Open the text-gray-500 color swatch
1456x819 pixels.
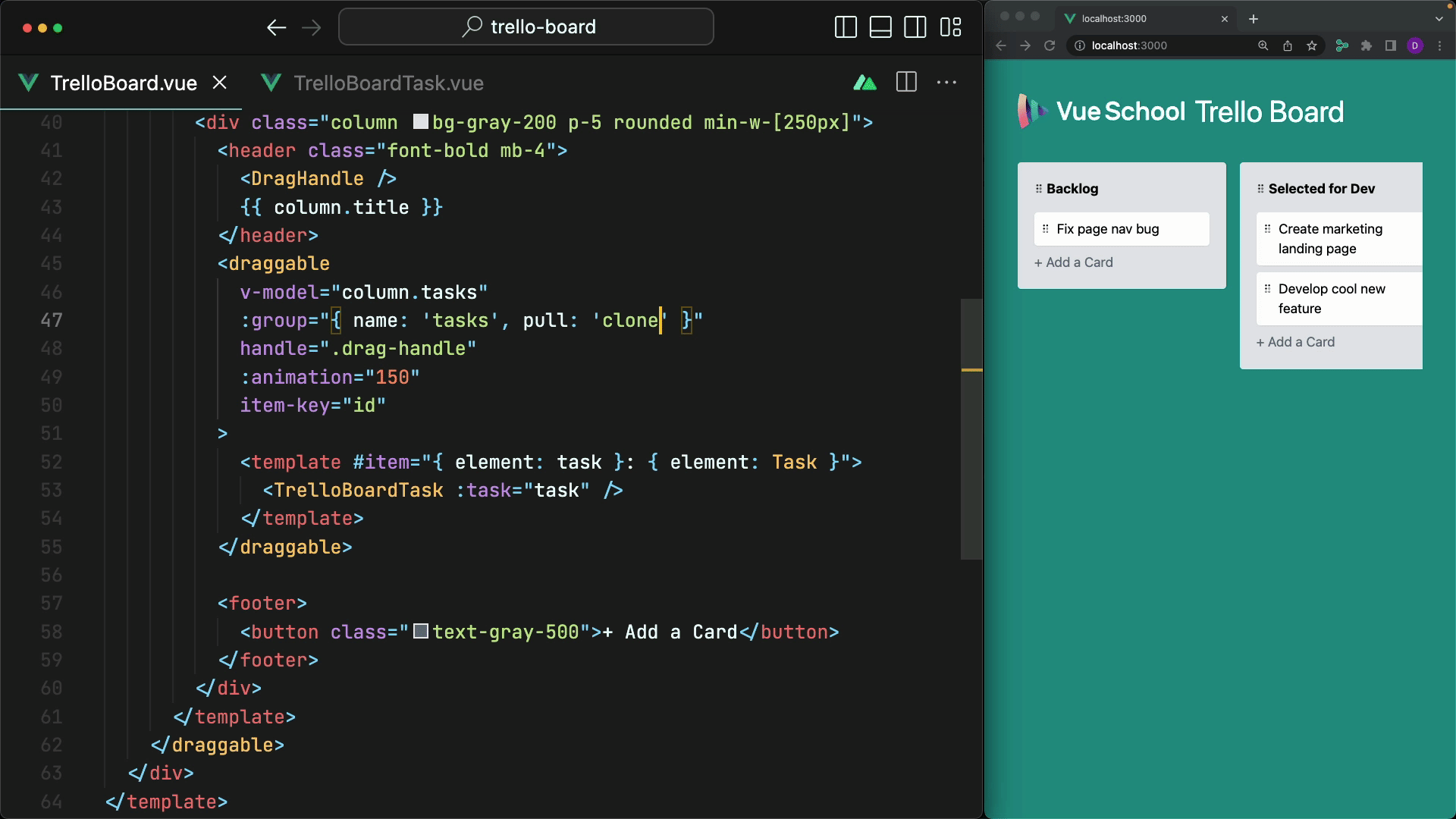coord(421,631)
